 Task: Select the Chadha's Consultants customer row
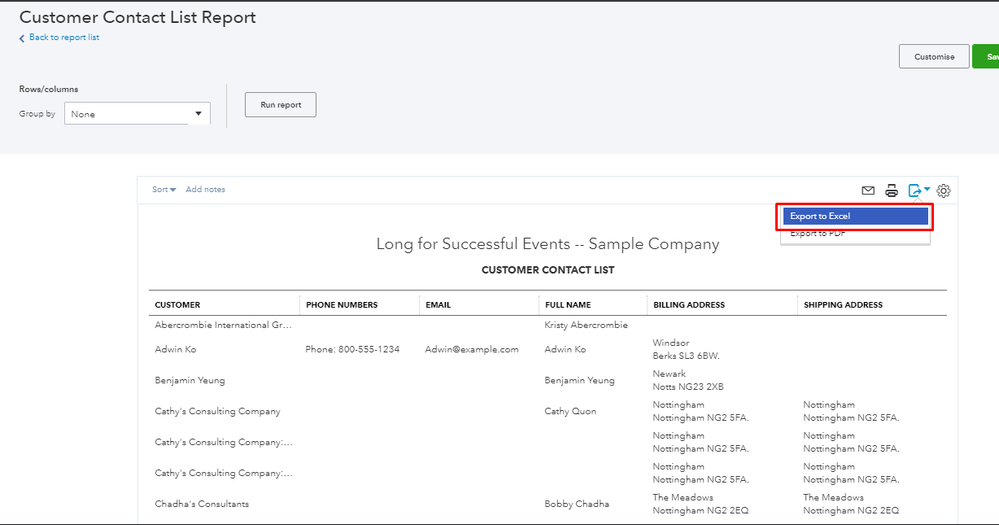202,504
